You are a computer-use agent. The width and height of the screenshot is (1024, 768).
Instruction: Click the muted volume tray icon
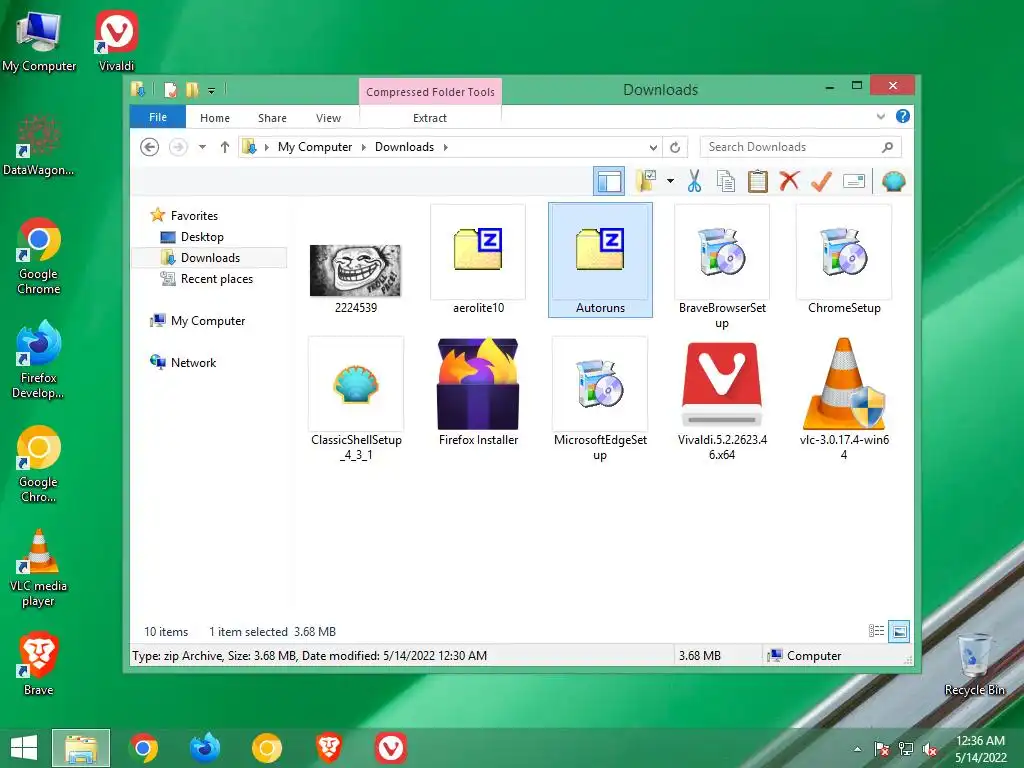point(931,749)
